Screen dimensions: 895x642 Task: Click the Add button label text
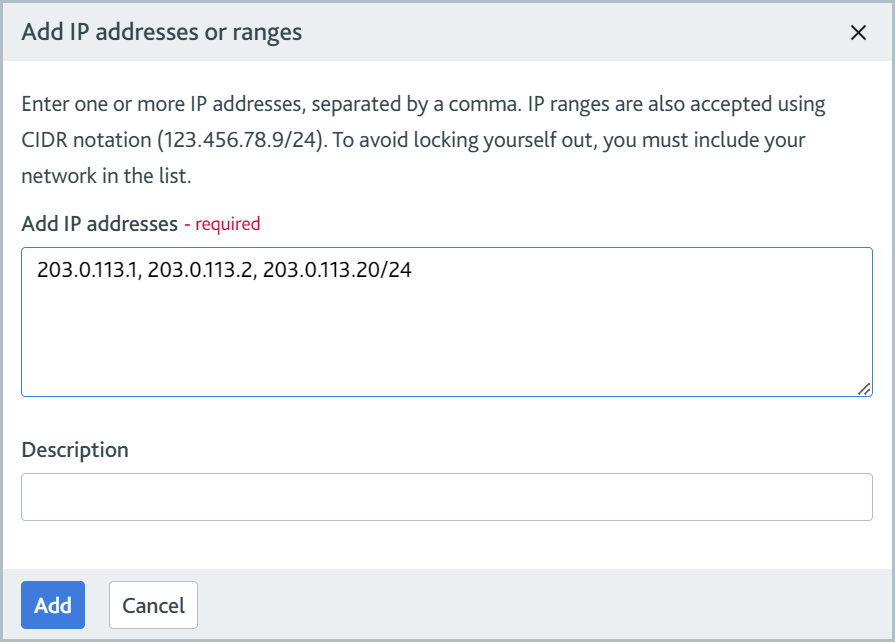click(x=52, y=605)
